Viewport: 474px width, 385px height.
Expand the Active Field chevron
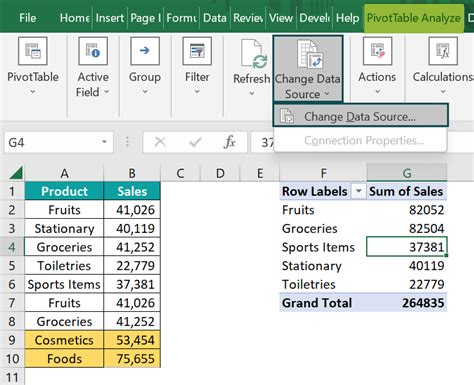tap(107, 91)
